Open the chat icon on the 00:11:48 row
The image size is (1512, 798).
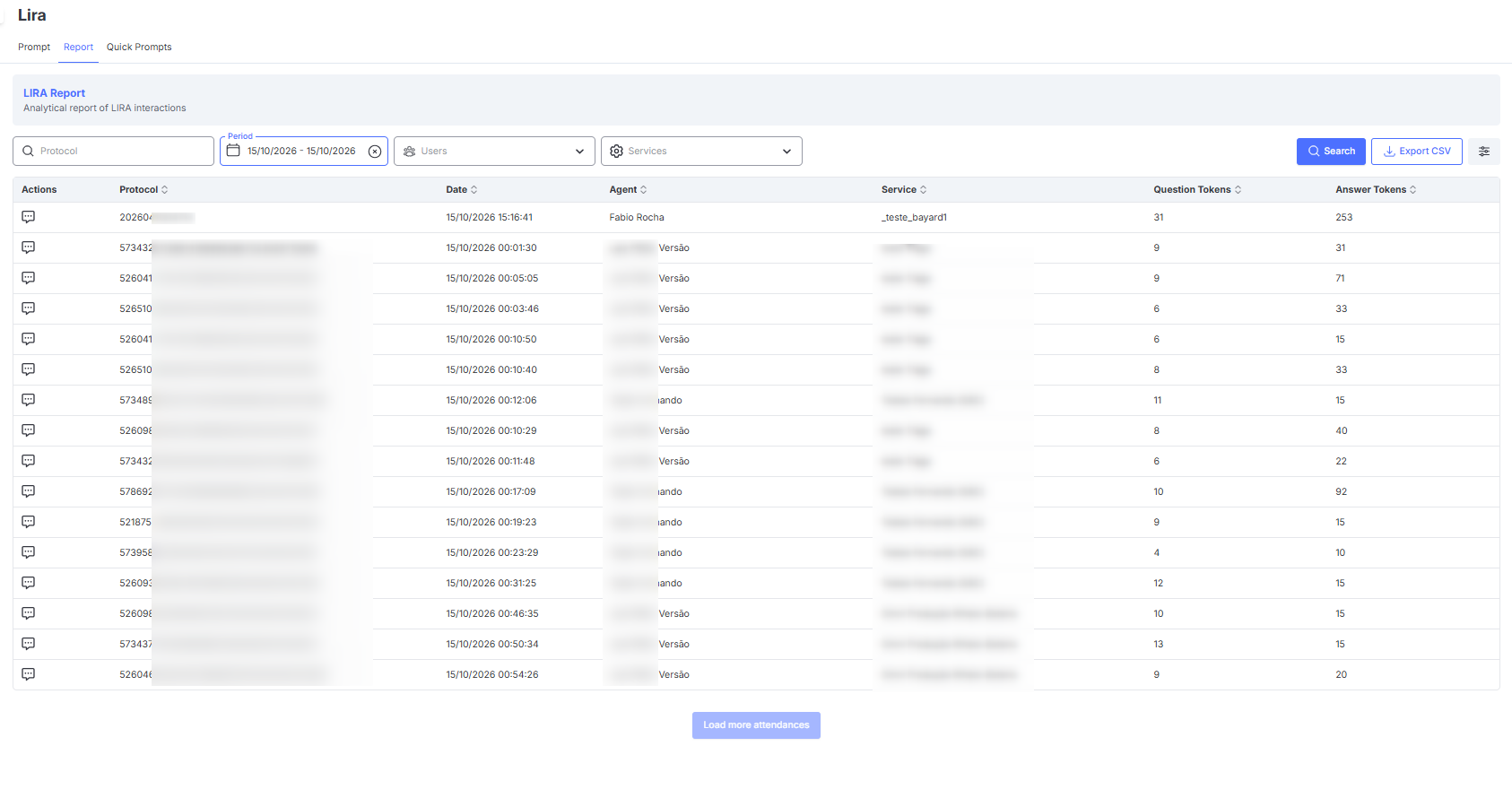[x=29, y=461]
